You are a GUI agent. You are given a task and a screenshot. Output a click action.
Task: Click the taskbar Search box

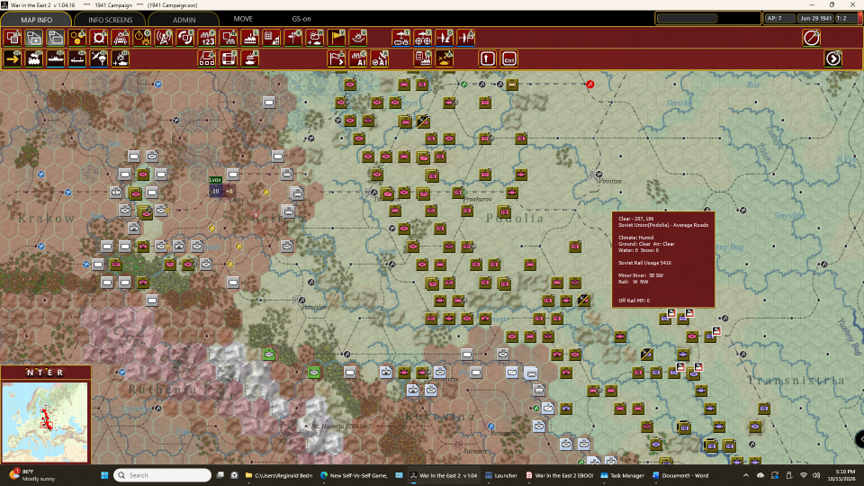tap(163, 475)
